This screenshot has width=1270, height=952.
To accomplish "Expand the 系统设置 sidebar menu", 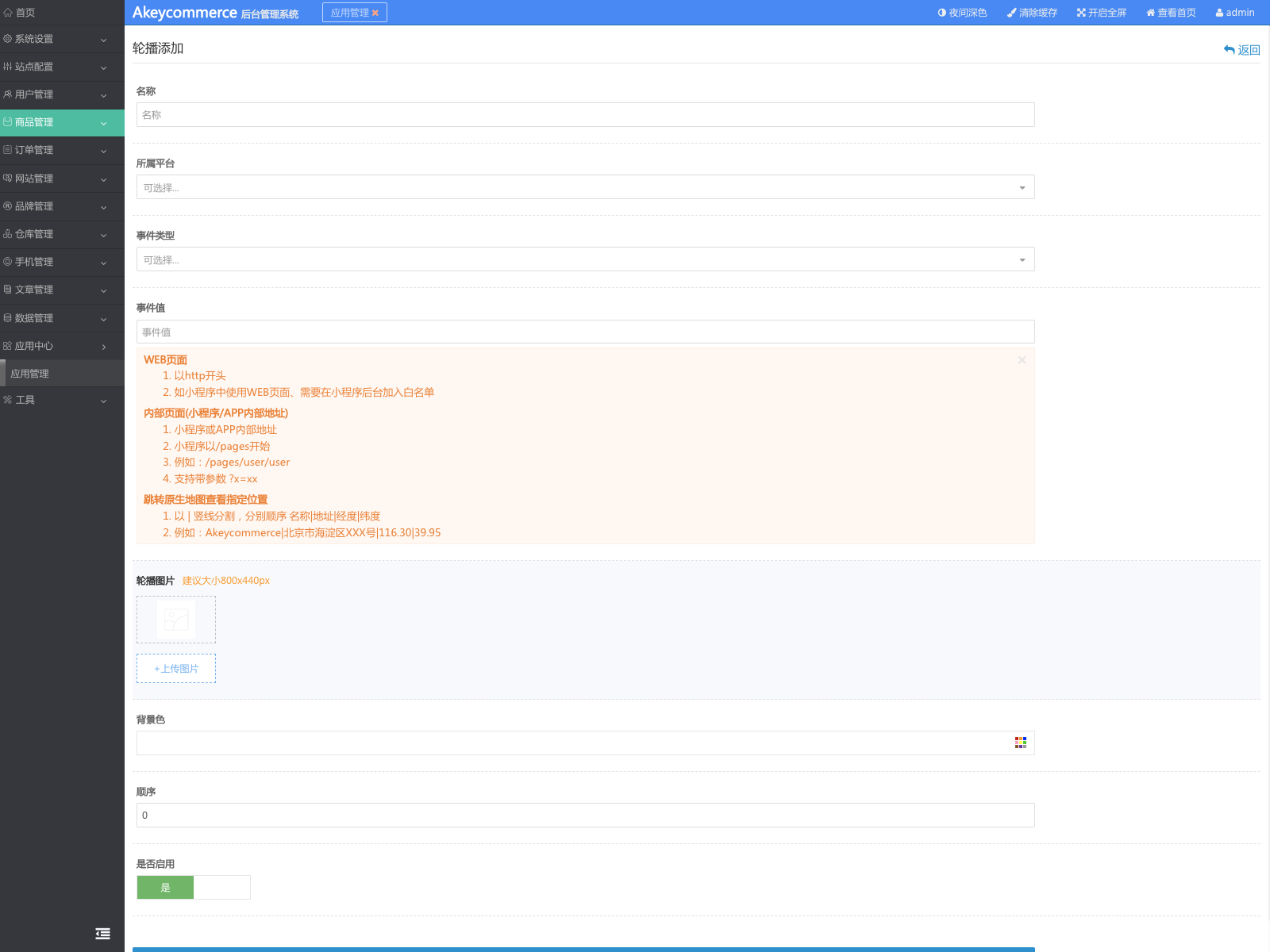I will (x=62, y=39).
